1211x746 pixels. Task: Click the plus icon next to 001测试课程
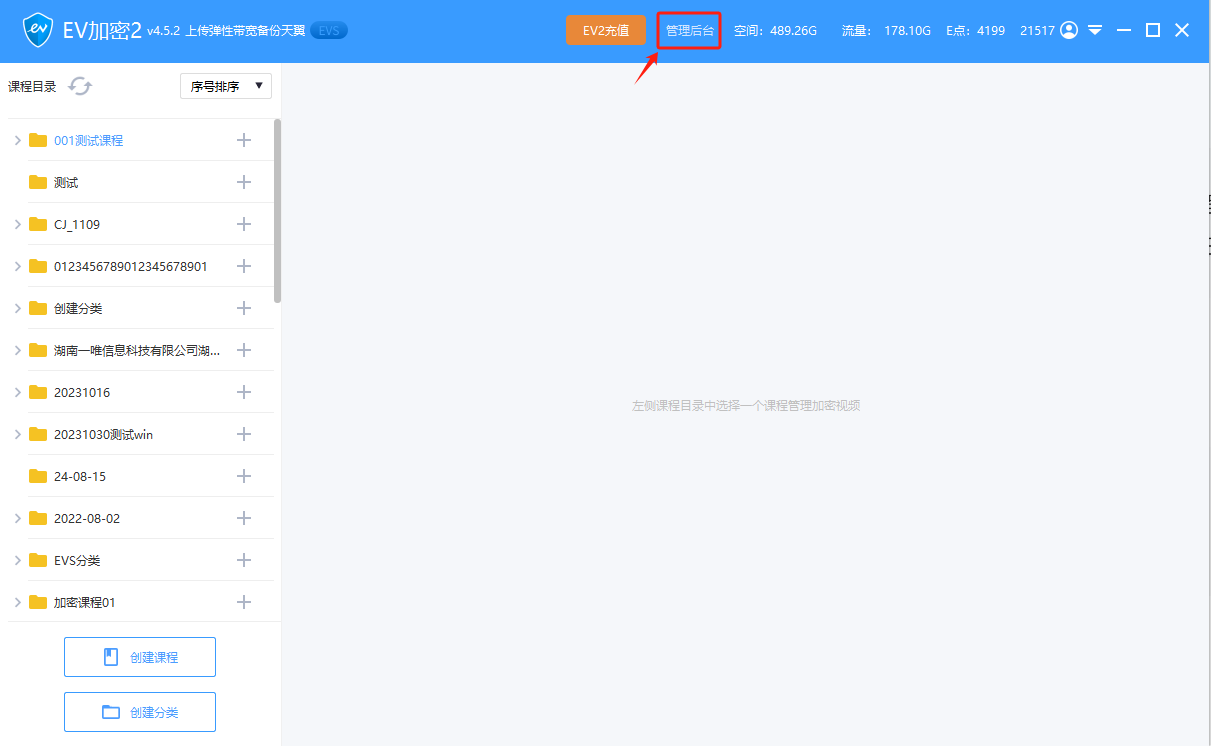click(243, 140)
